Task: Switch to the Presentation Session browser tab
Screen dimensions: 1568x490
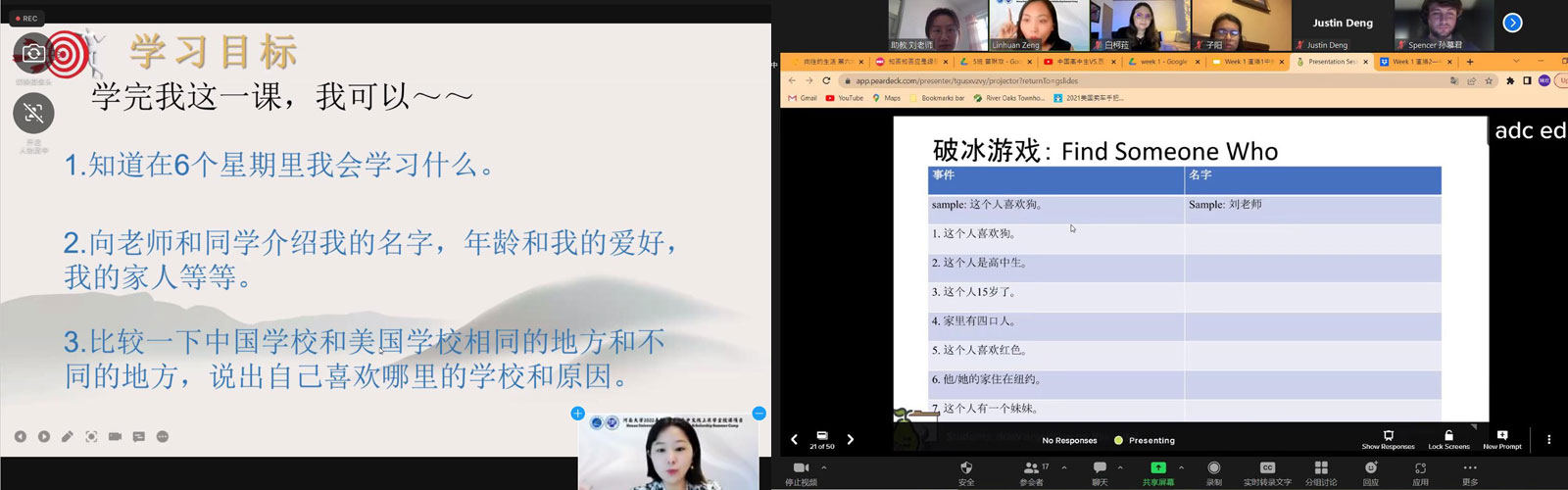Action: pos(1331,62)
